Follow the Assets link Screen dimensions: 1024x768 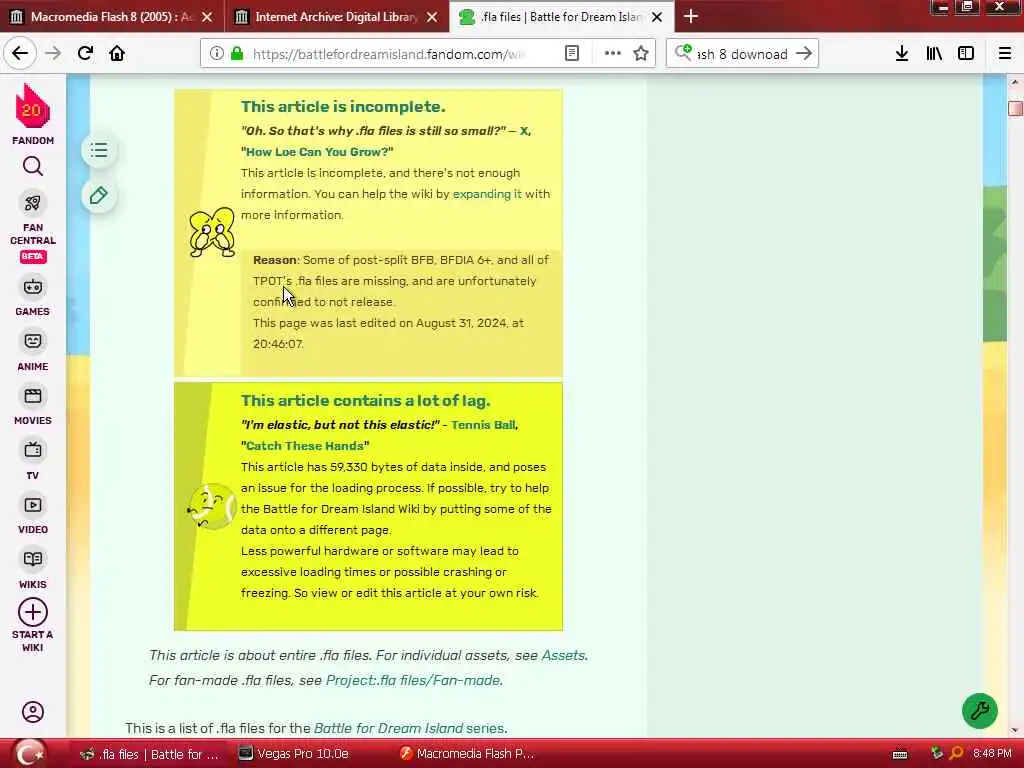pos(563,655)
